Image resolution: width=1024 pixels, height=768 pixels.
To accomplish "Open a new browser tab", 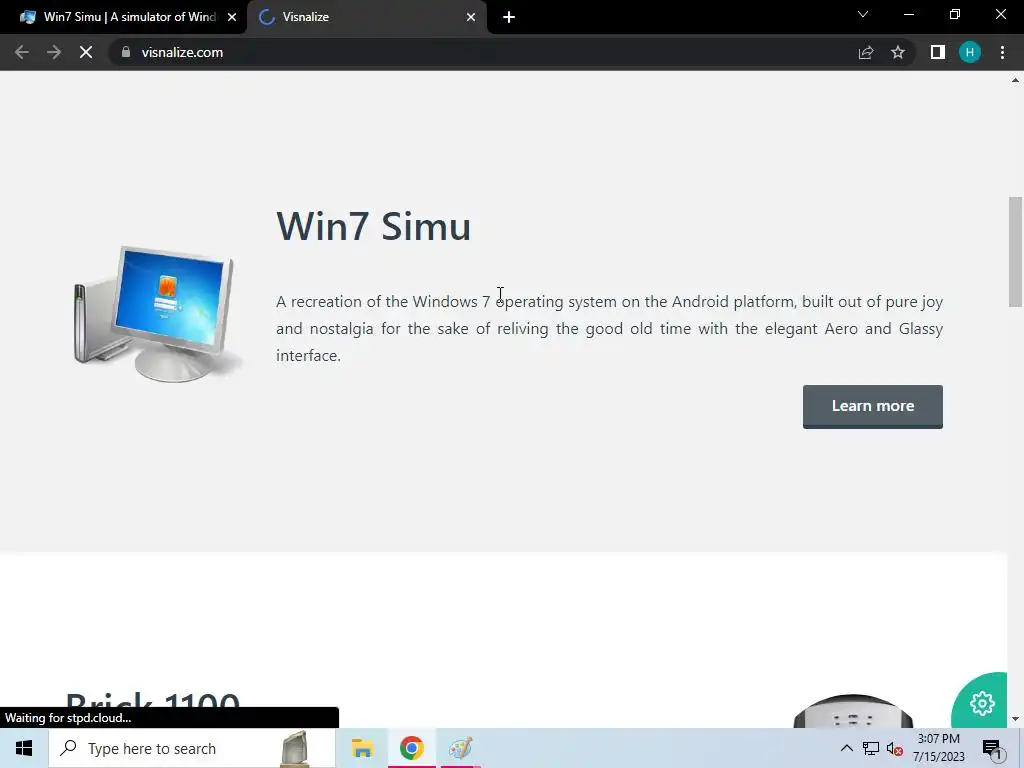I will 509,18.
